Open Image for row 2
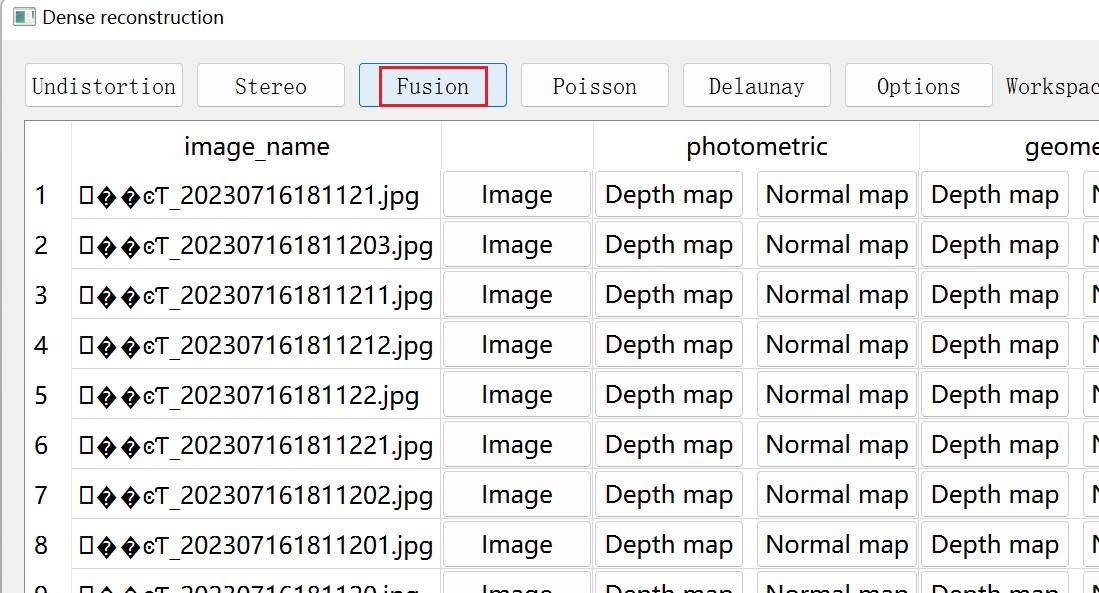The height and width of the screenshot is (593, 1099). coord(517,245)
